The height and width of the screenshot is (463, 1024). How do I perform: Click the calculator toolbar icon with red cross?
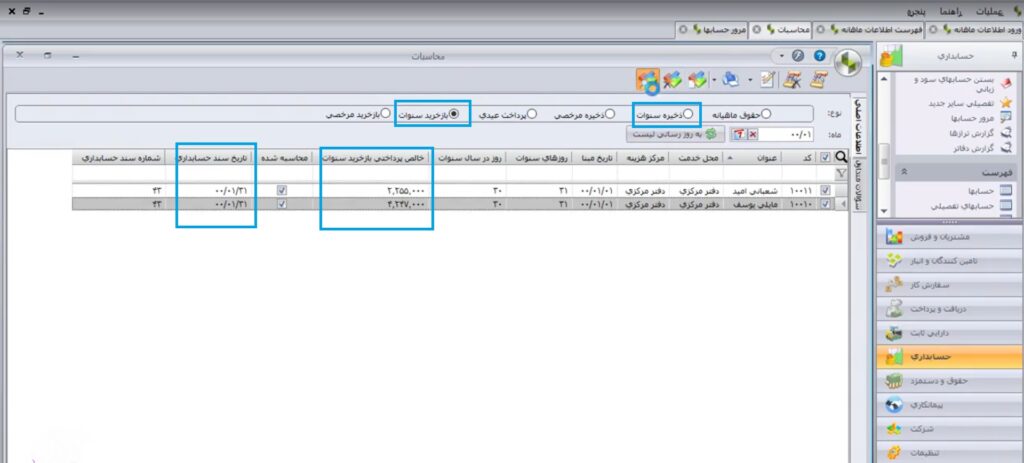793,80
